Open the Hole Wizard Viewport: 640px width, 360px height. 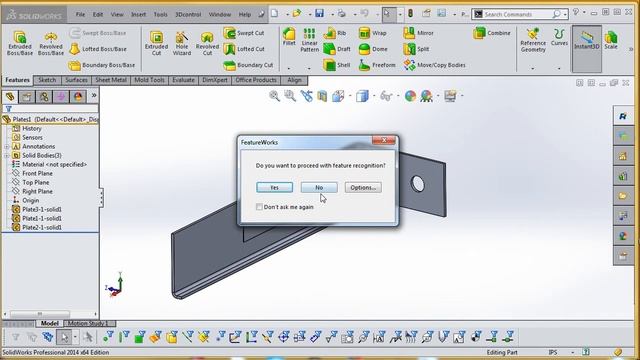(182, 43)
